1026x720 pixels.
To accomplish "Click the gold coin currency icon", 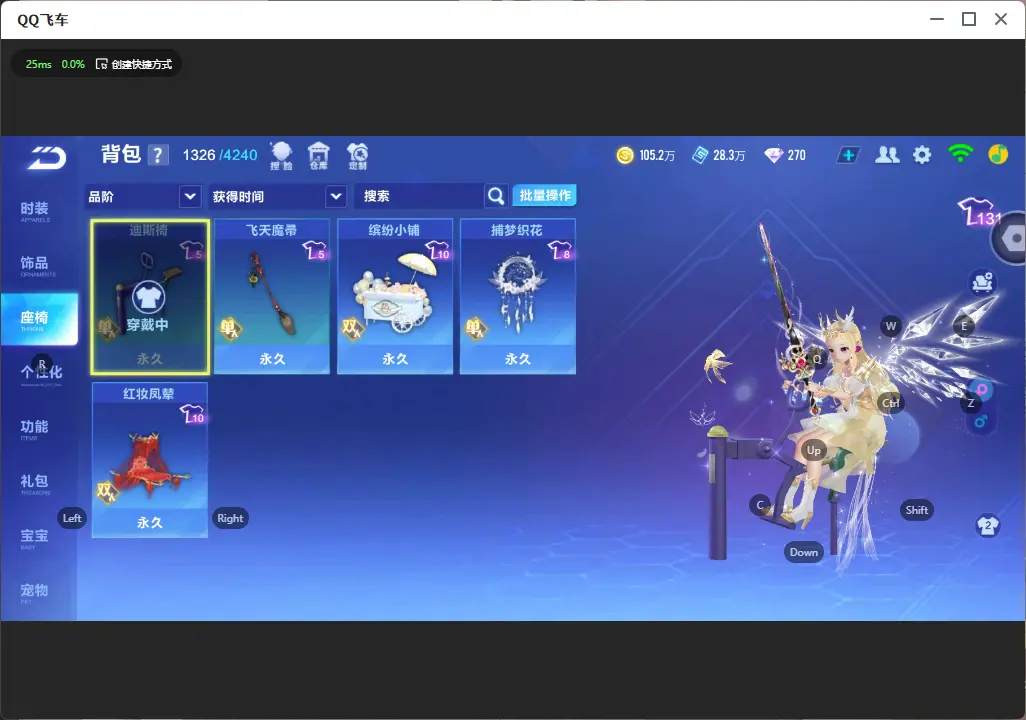I will 625,155.
